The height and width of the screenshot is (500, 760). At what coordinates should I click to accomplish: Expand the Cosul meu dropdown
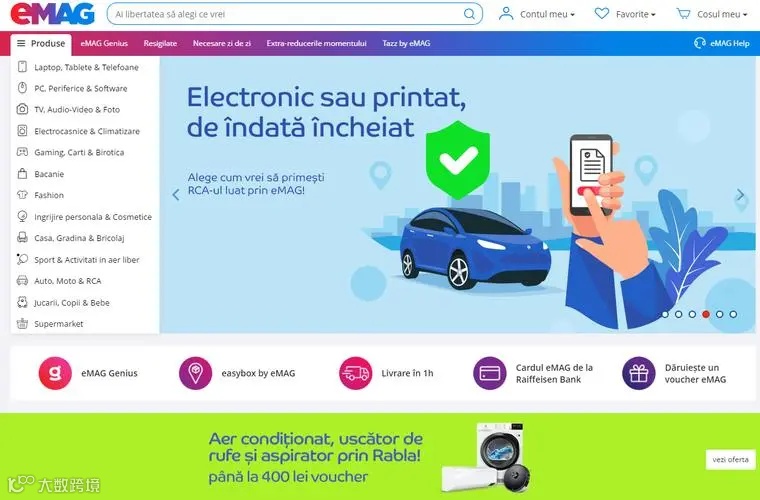click(712, 14)
